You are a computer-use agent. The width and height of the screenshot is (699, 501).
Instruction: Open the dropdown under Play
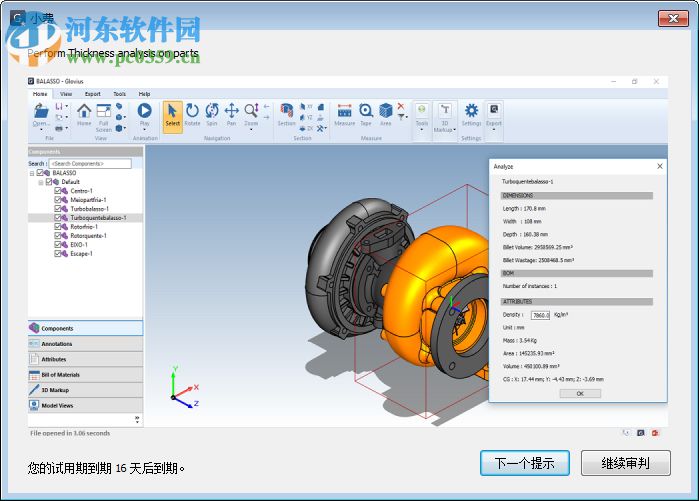pos(144,130)
